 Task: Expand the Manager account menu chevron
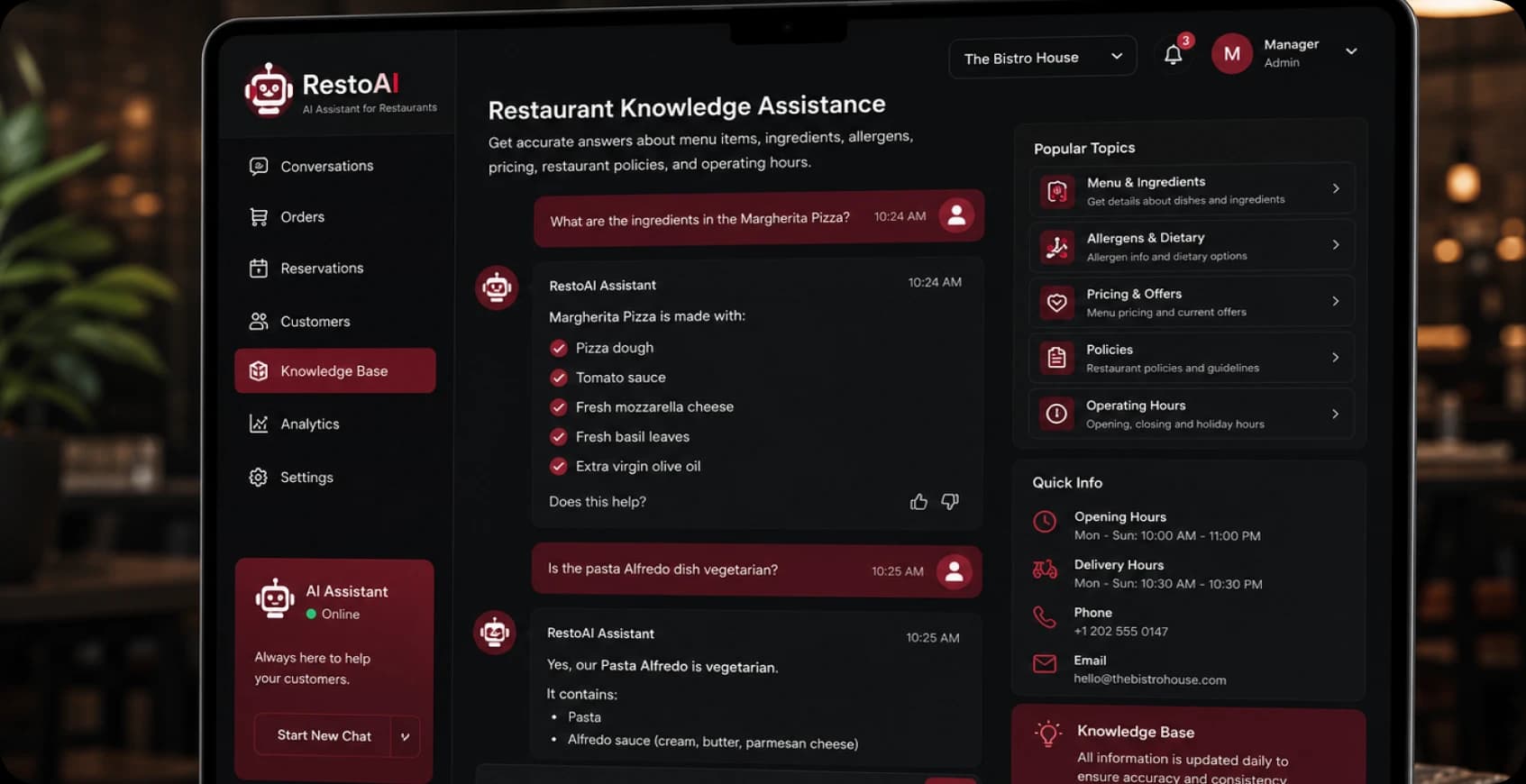(x=1351, y=51)
